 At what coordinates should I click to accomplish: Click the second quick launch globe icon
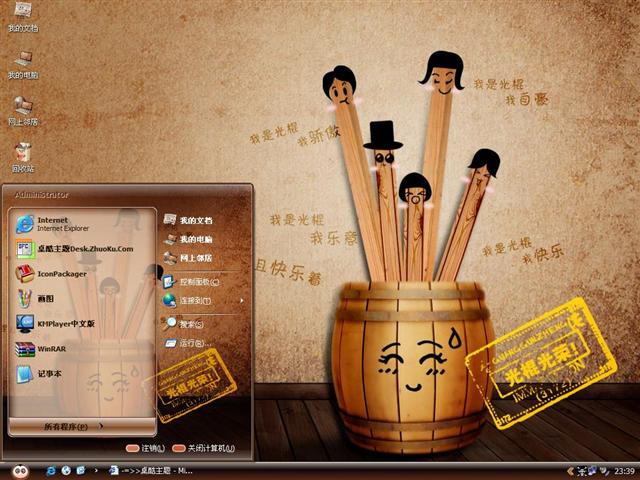pyautogui.click(x=66, y=471)
